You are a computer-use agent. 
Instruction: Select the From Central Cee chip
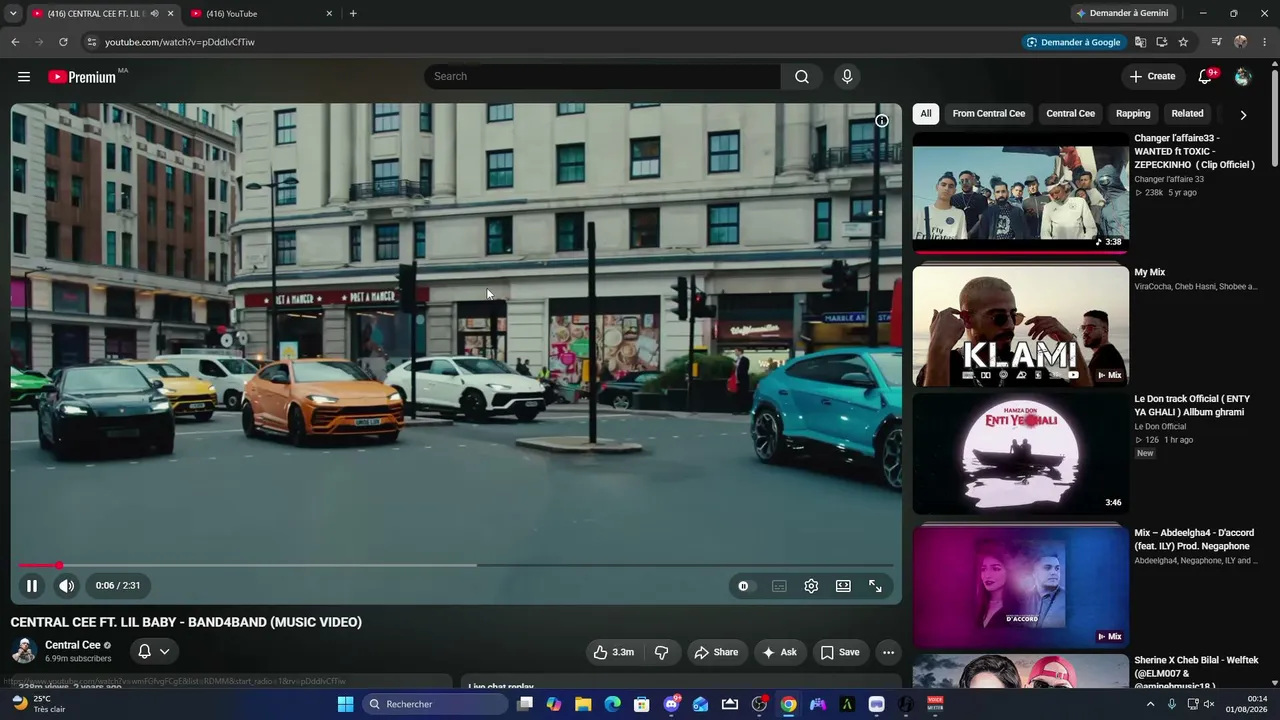point(989,114)
